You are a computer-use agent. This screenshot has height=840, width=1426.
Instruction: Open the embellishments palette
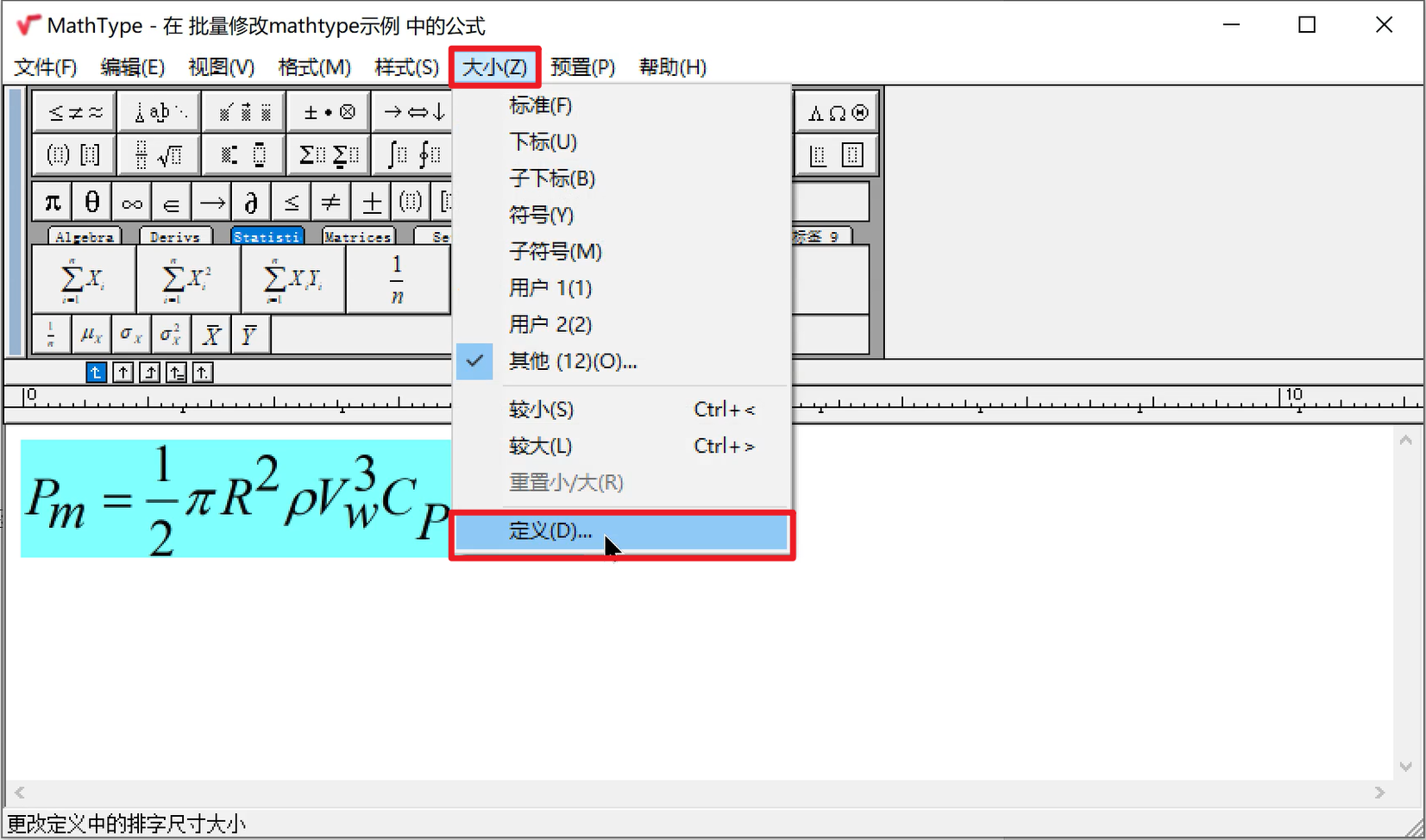click(x=244, y=112)
